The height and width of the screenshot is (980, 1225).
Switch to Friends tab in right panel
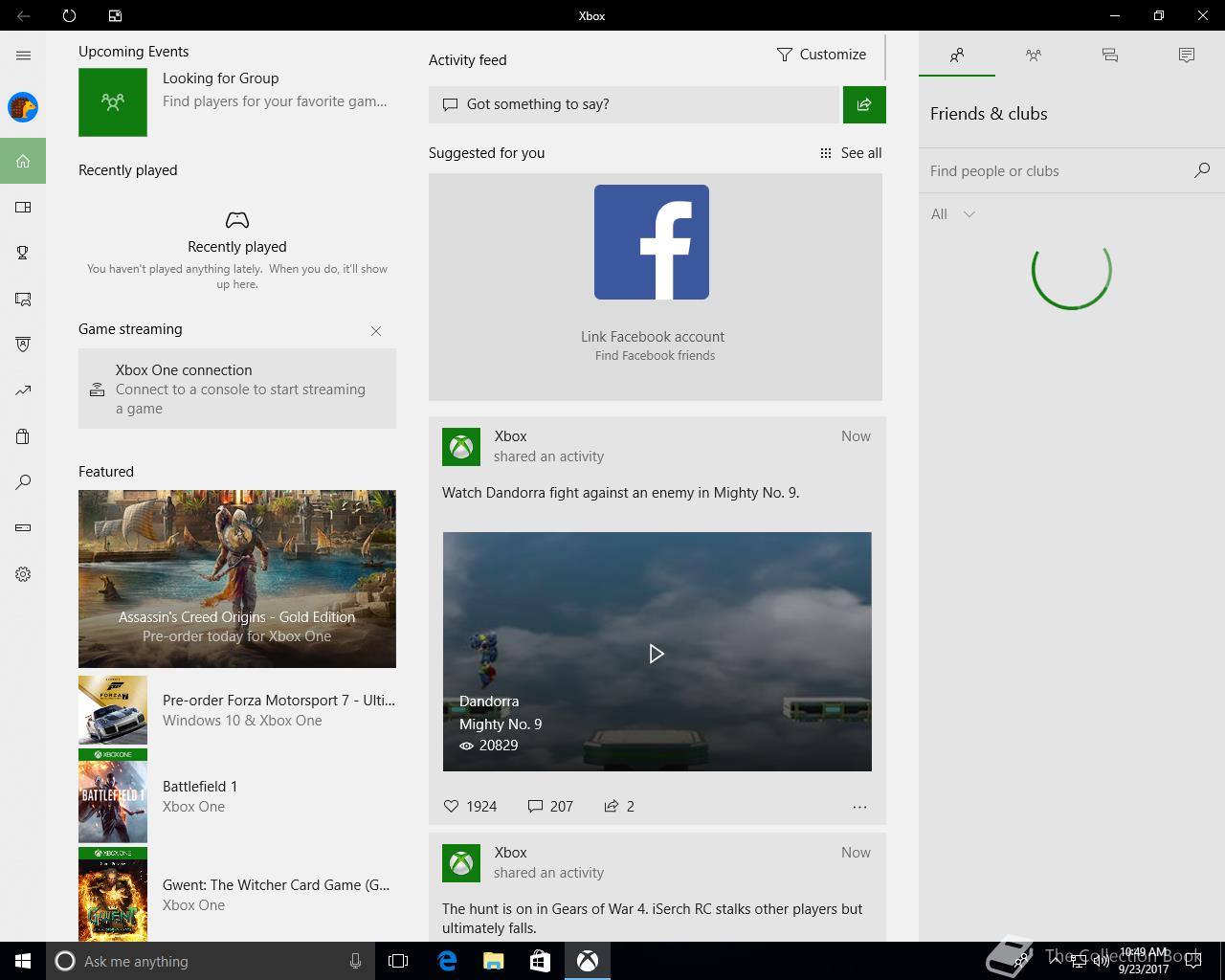click(x=957, y=56)
